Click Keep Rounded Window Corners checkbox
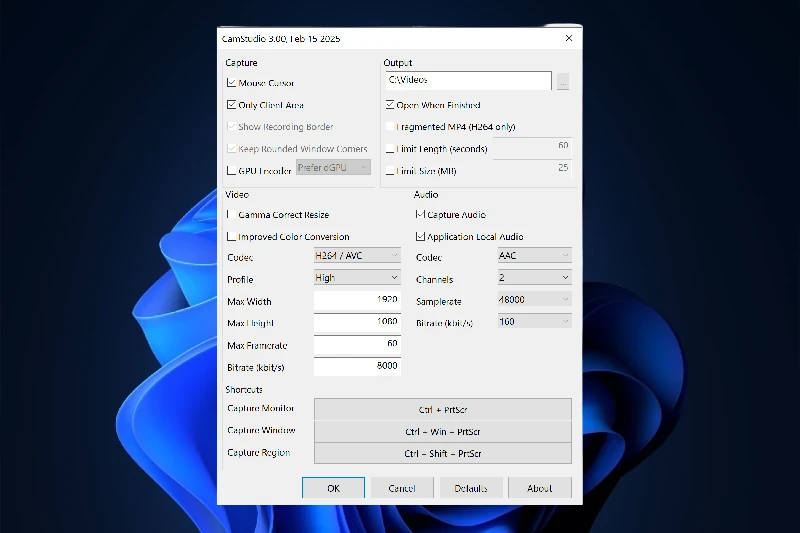This screenshot has width=800, height=533. pyautogui.click(x=231, y=148)
